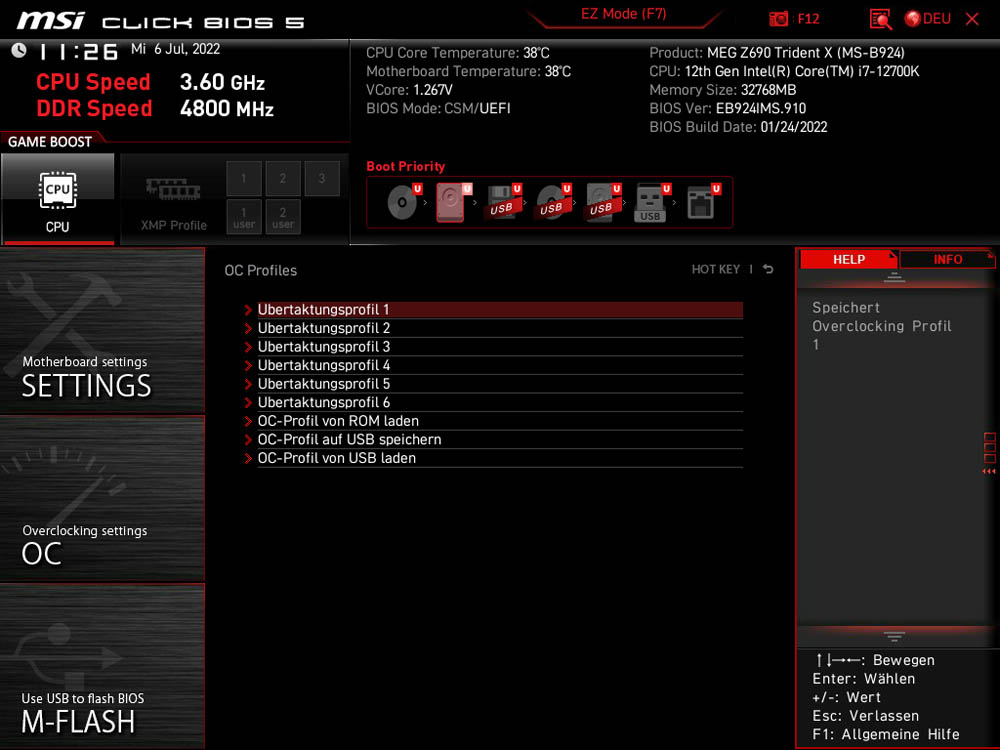1000x750 pixels.
Task: Open the M-FLASH BIOS flashing section
Action: point(102,666)
